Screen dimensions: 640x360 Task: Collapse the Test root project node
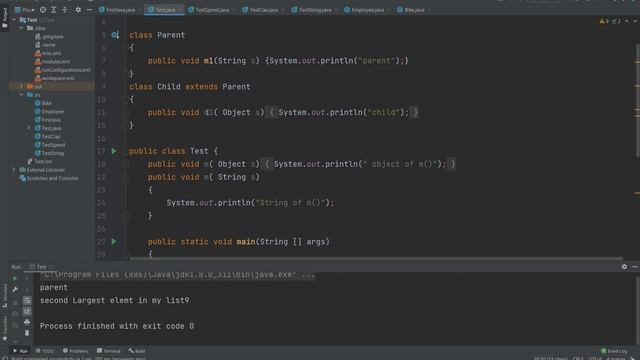[15, 20]
